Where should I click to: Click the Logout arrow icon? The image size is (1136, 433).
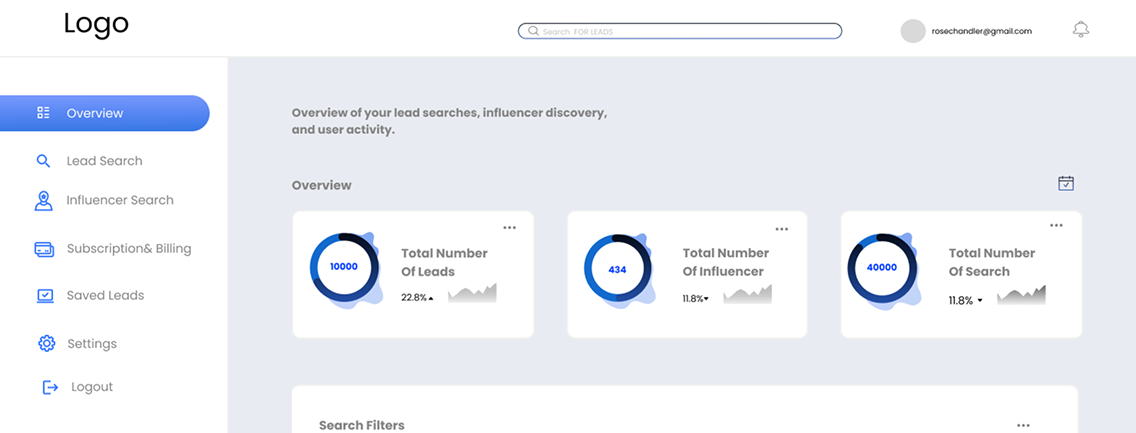pos(50,387)
